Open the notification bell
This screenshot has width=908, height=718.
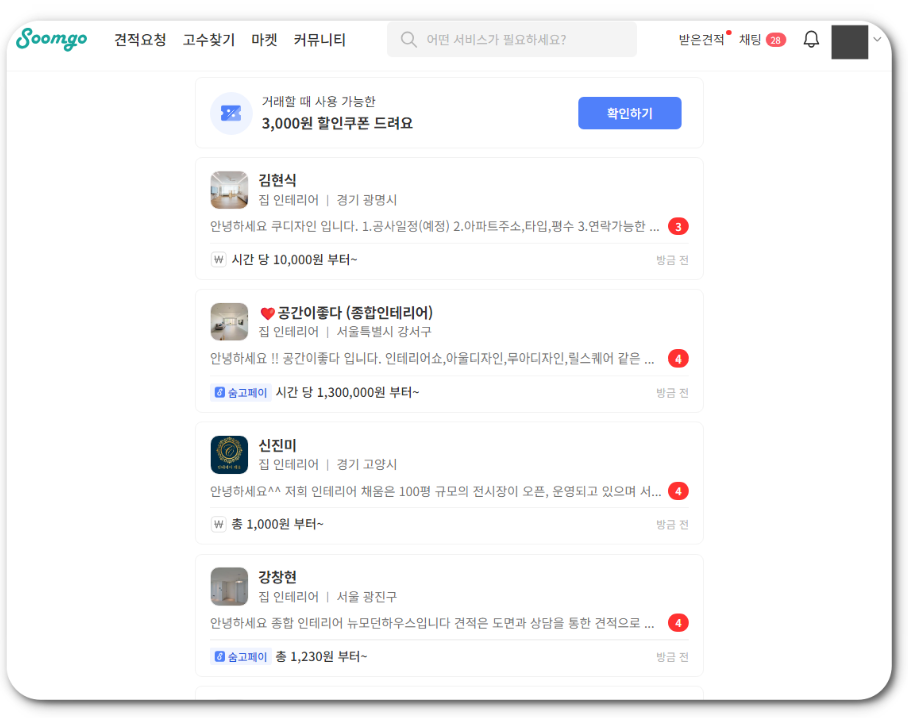811,39
